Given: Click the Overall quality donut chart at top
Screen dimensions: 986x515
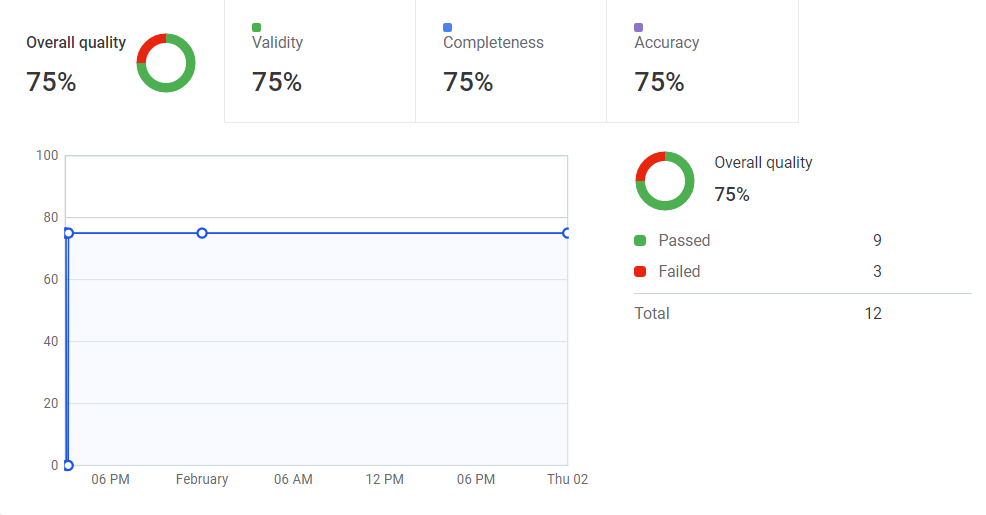Looking at the screenshot, I should (166, 63).
